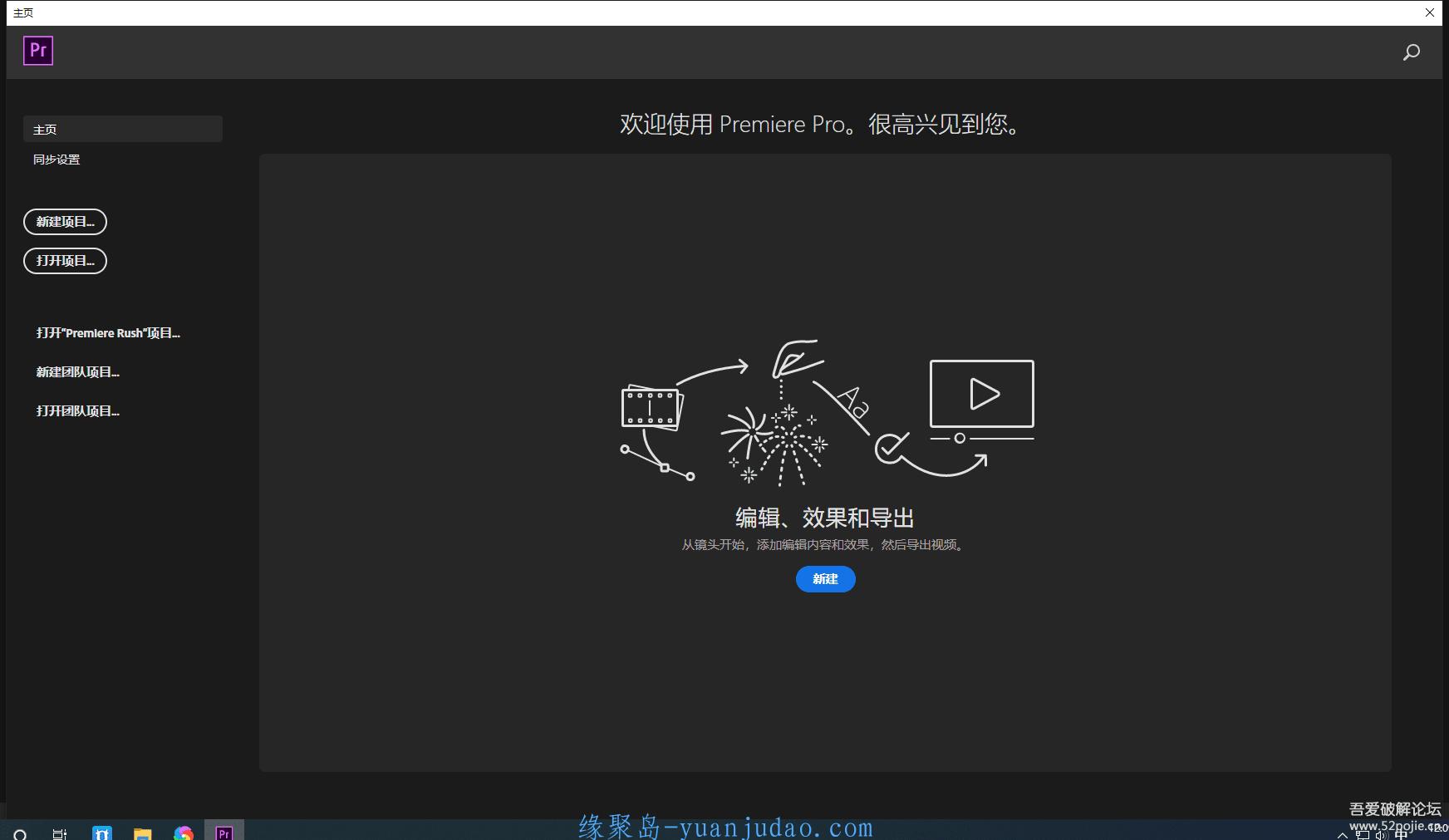Open the colorful swirl taskbar icon
The image size is (1449, 840).
point(184,833)
